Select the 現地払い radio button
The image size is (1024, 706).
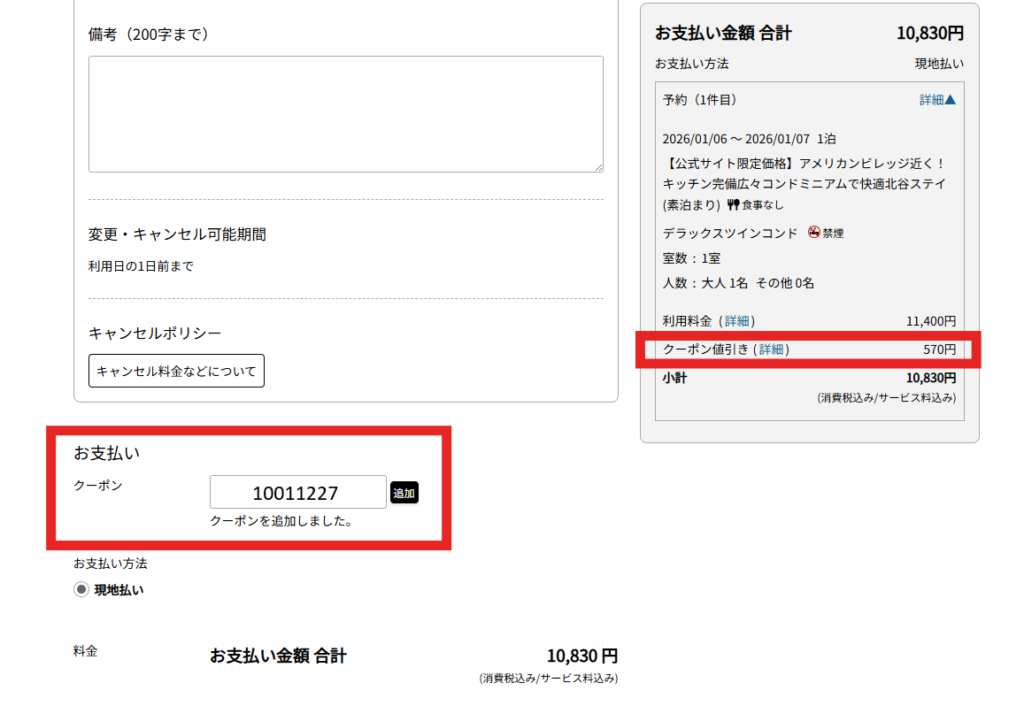click(x=81, y=590)
